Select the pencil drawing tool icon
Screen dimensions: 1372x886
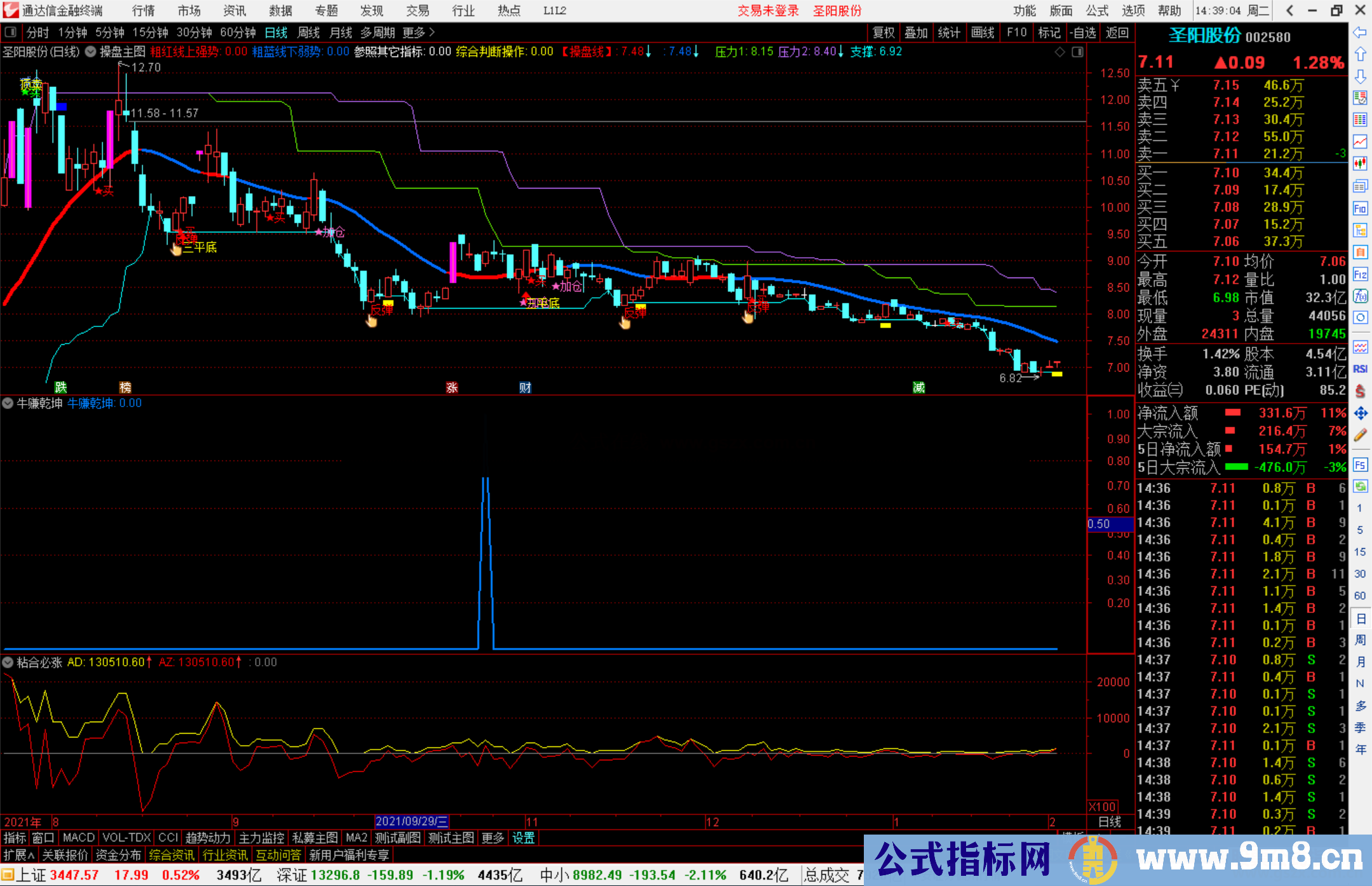[x=1360, y=435]
